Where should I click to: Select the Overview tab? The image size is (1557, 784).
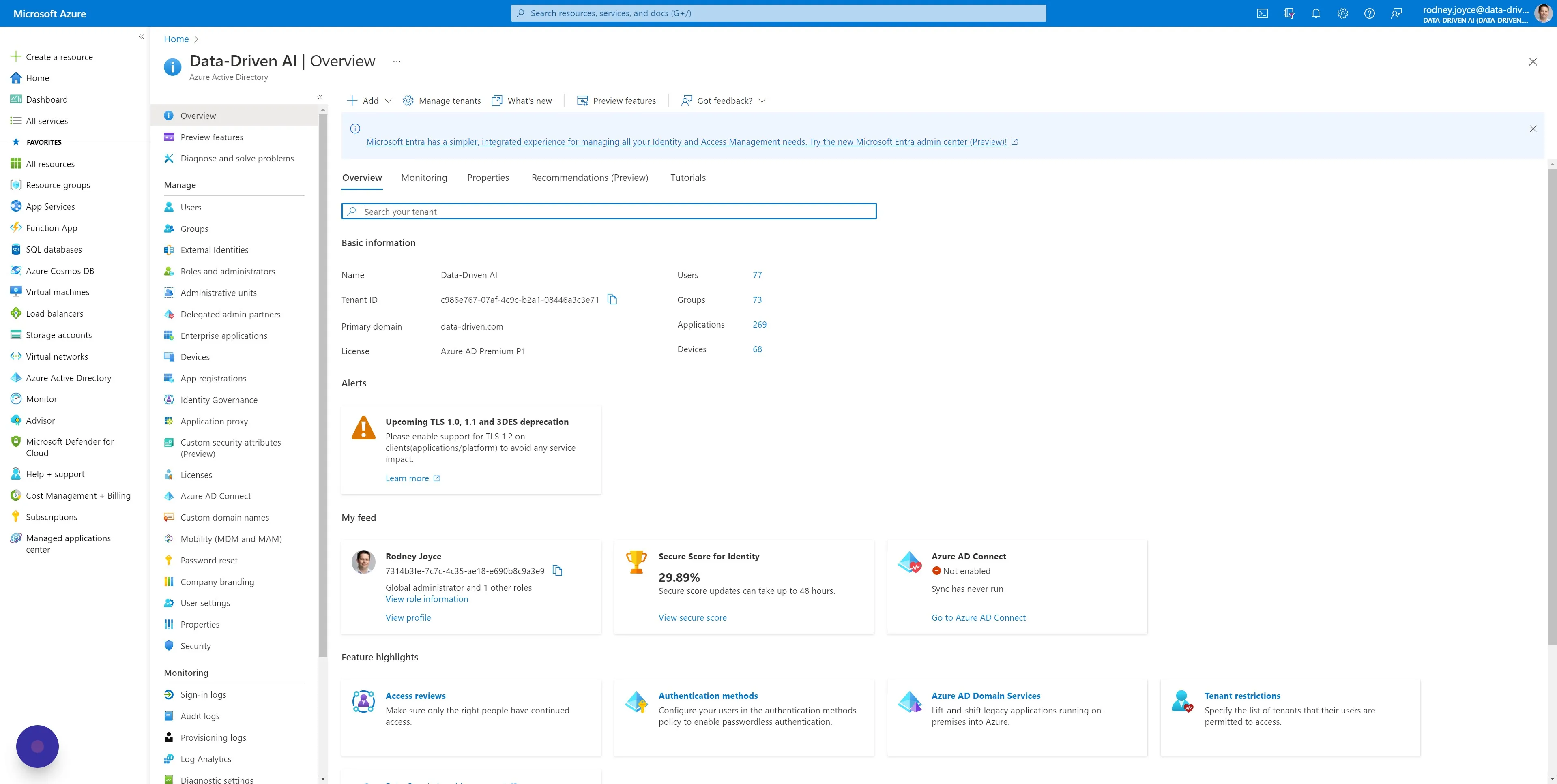(361, 178)
